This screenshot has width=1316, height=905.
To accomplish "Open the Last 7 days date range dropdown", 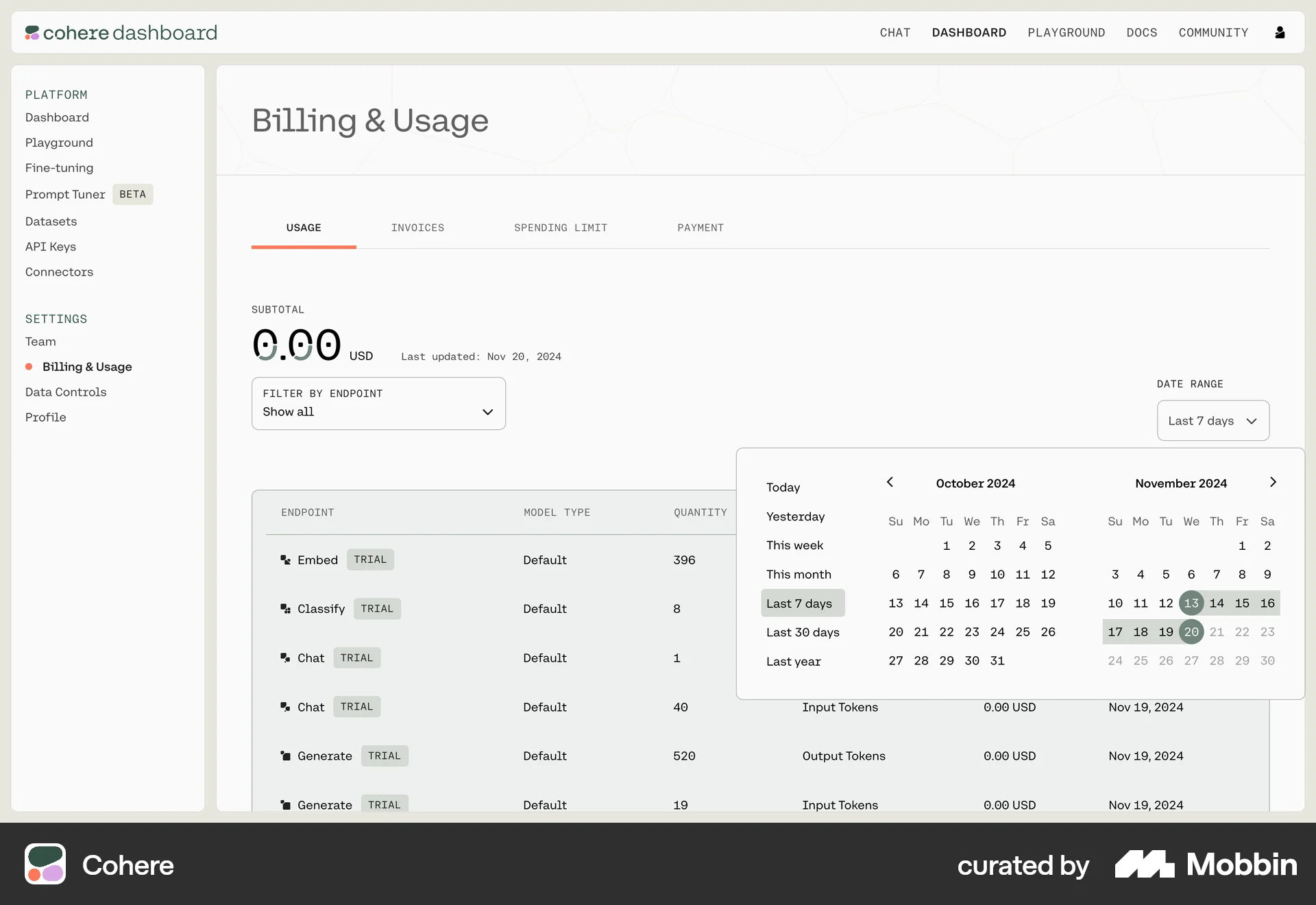I will (1212, 420).
